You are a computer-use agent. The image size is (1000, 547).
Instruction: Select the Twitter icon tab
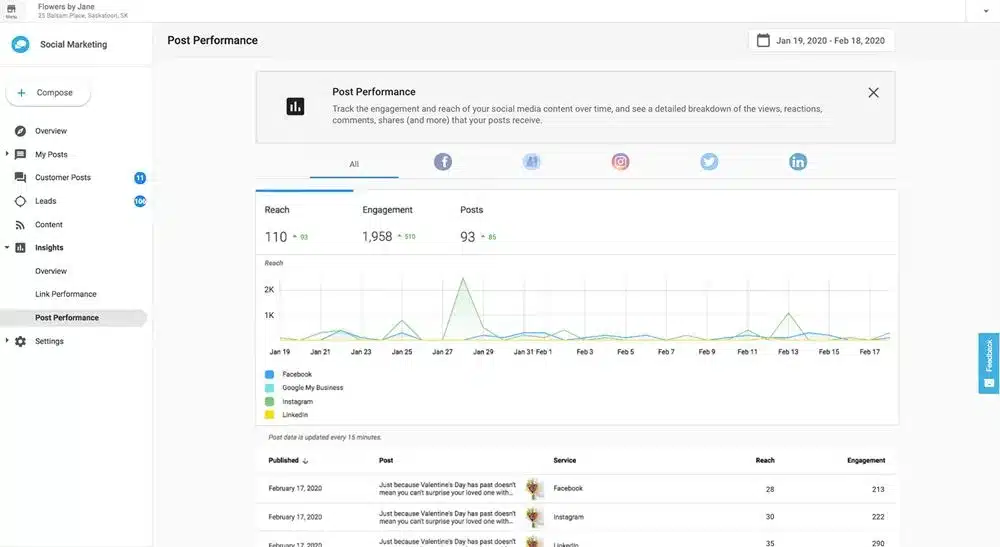coord(709,162)
